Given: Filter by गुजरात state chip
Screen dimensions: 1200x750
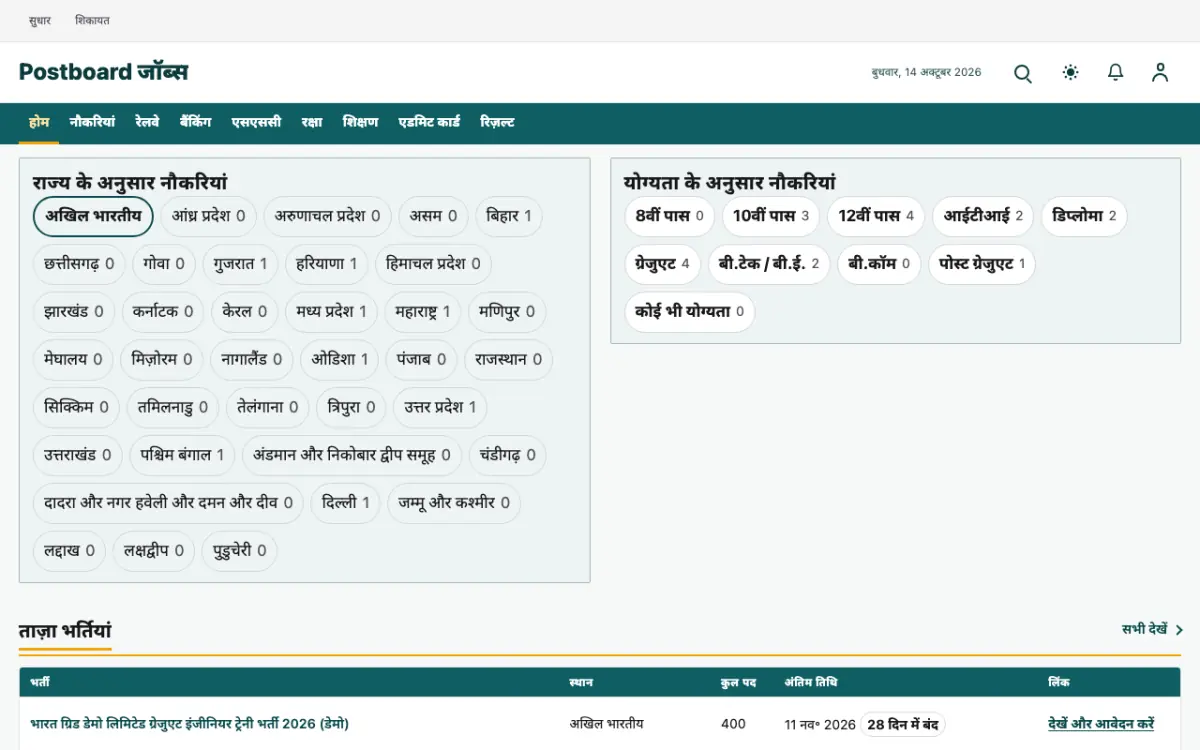Looking at the screenshot, I should (x=240, y=264).
